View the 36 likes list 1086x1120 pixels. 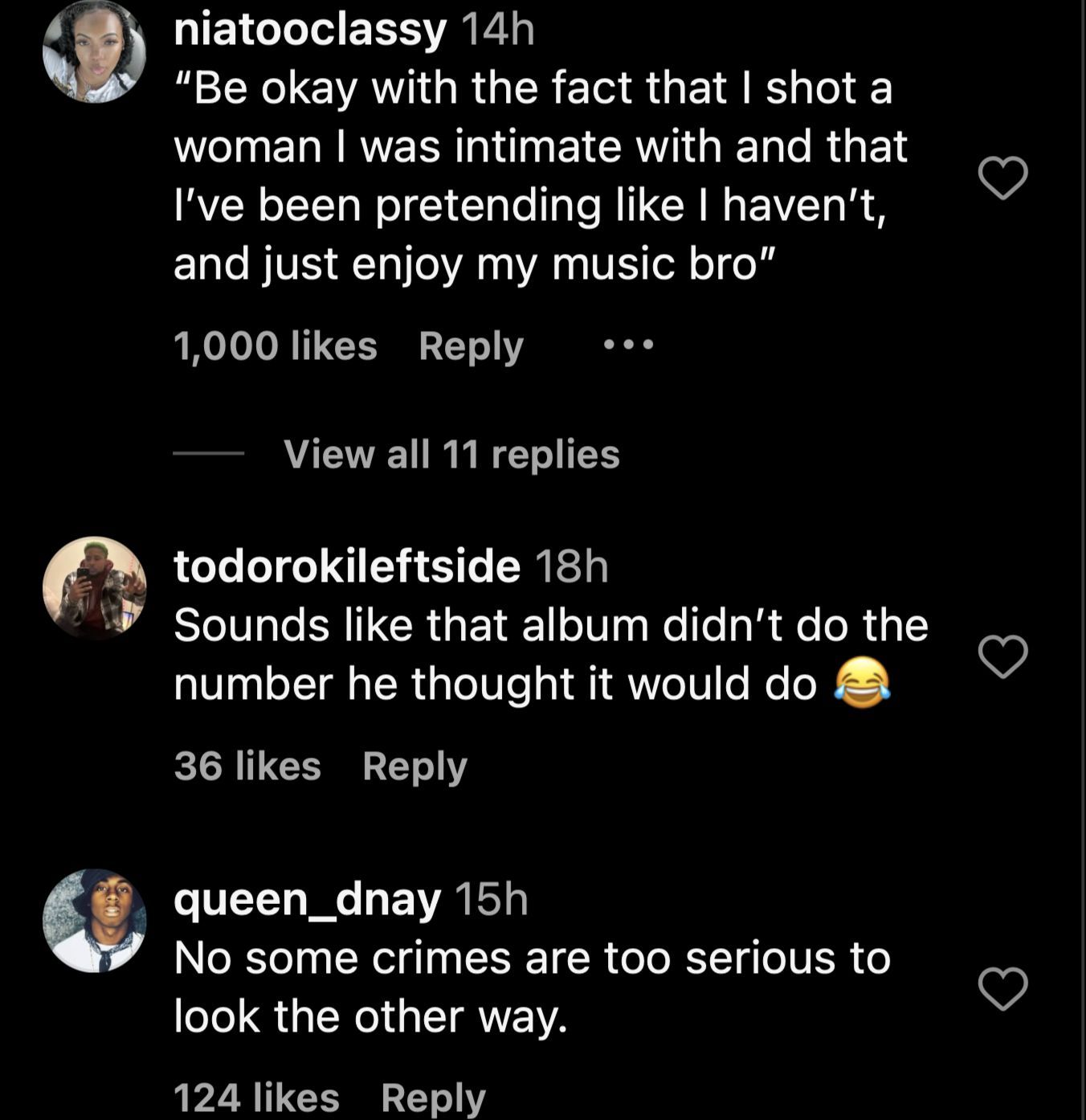coord(247,766)
